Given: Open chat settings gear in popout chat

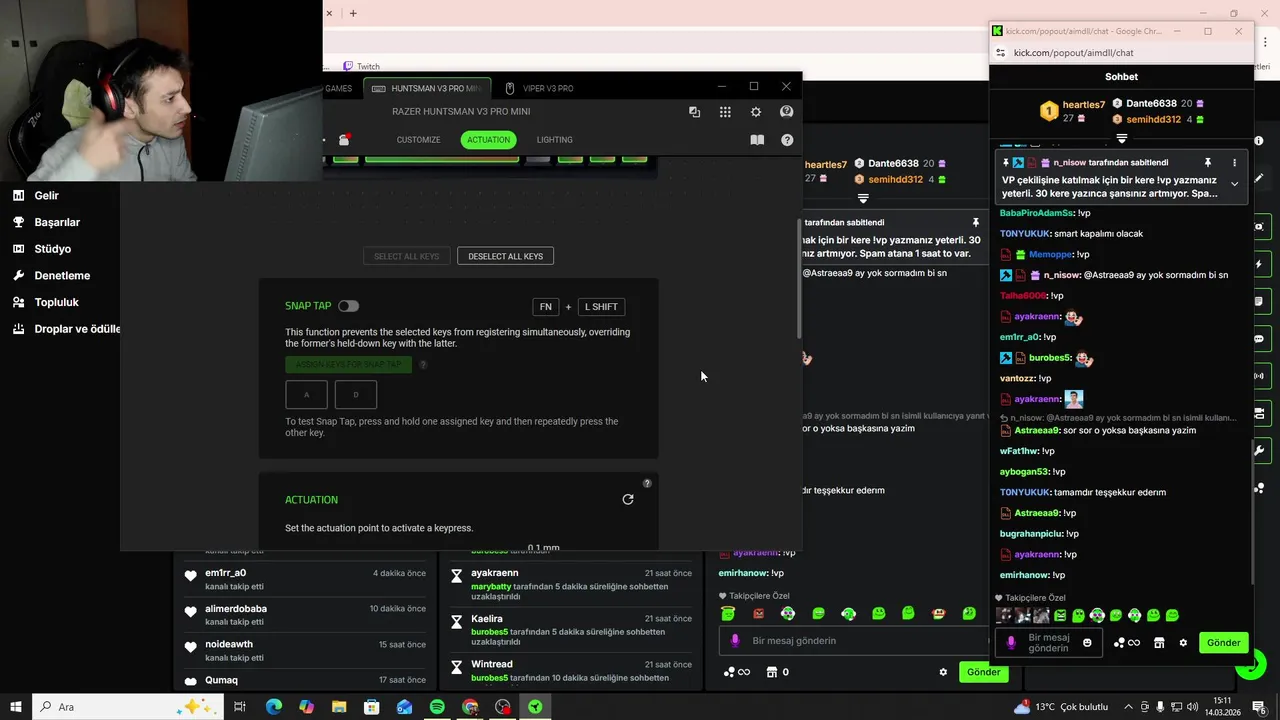Looking at the screenshot, I should click(1183, 643).
